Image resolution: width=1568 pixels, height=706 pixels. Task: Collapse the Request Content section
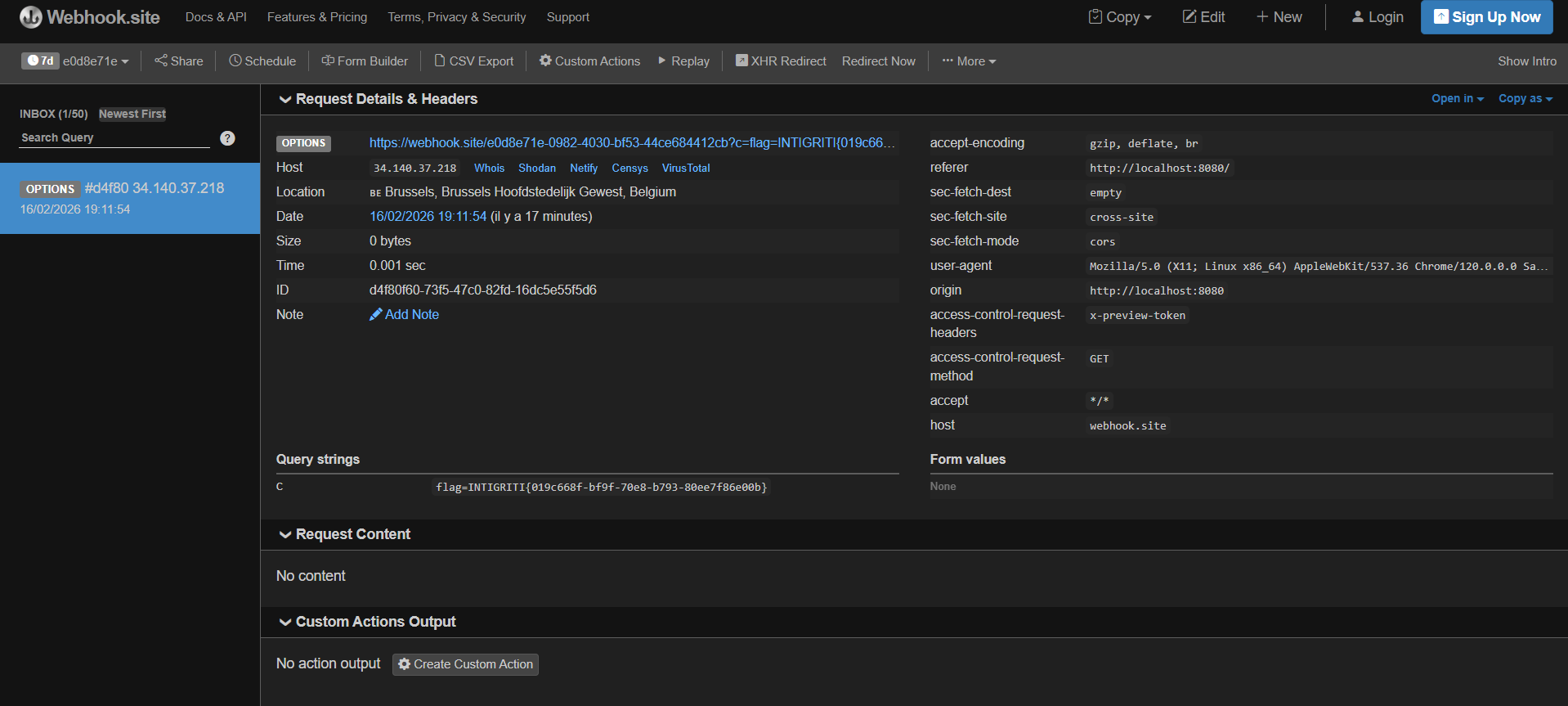click(285, 535)
